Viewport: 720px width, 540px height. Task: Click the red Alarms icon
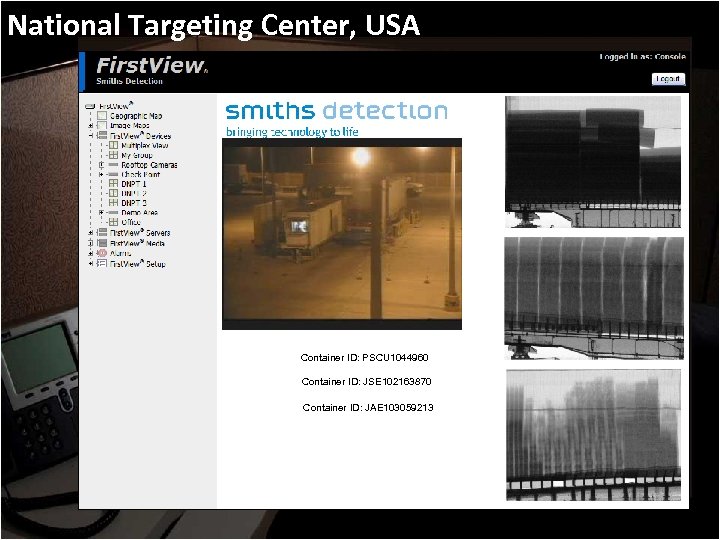[x=102, y=253]
